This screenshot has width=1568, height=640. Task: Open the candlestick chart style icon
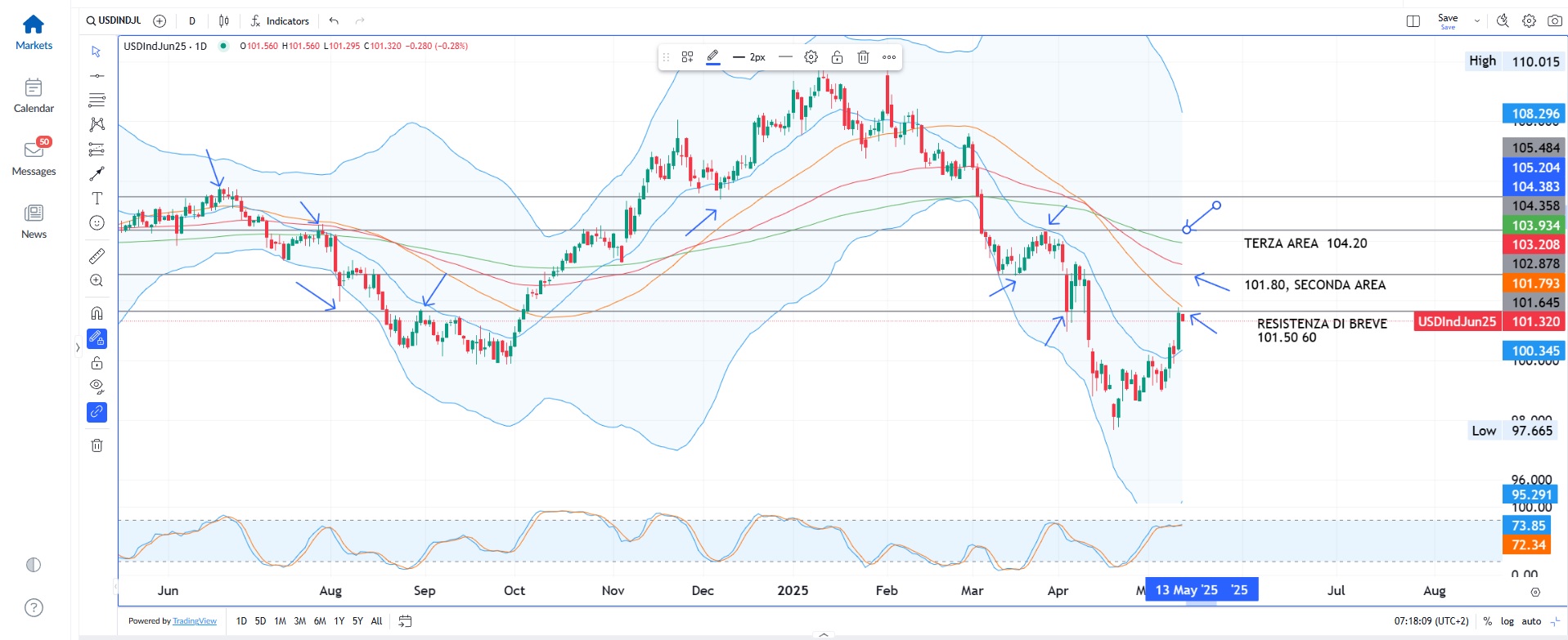pyautogui.click(x=224, y=21)
